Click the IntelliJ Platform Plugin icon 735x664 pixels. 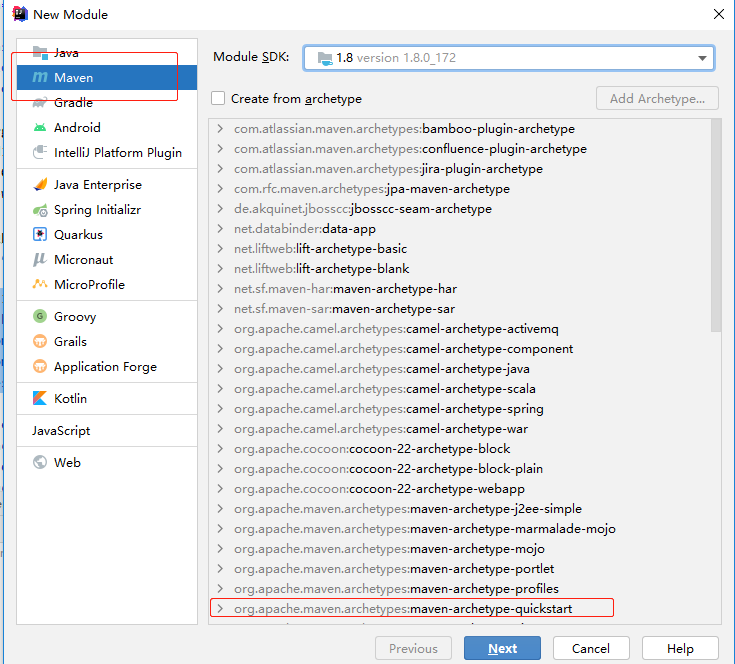click(40, 152)
